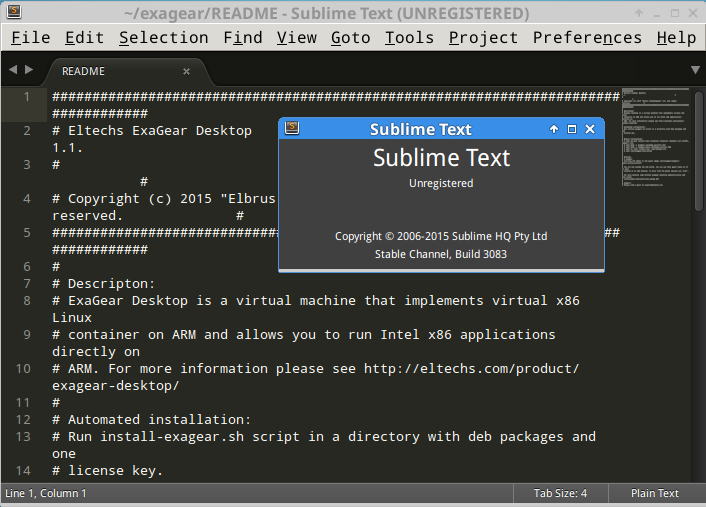Click line number 10 in the gutter
This screenshot has height=507, width=706.
[x=23, y=369]
